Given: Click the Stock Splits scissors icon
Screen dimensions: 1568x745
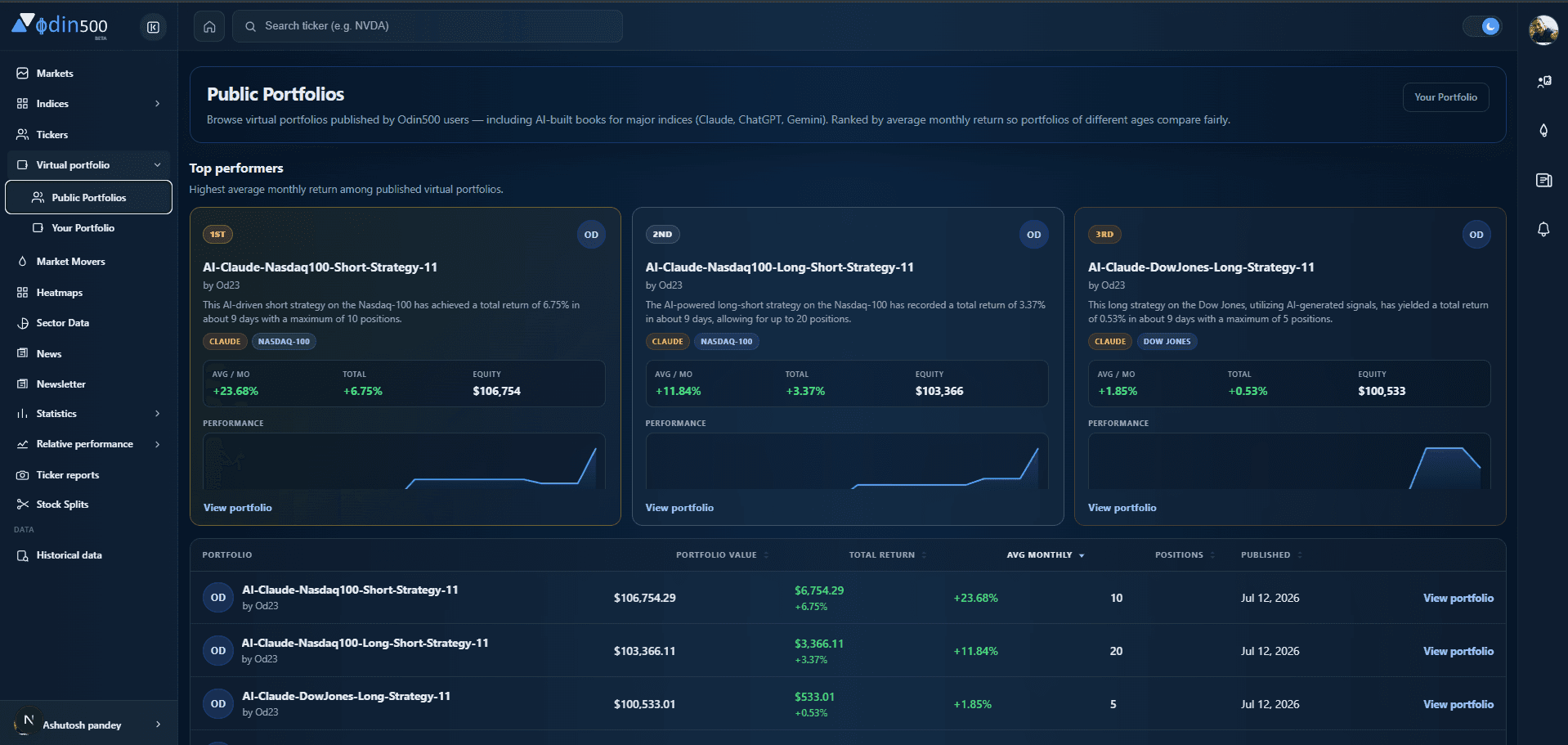Looking at the screenshot, I should (x=22, y=505).
